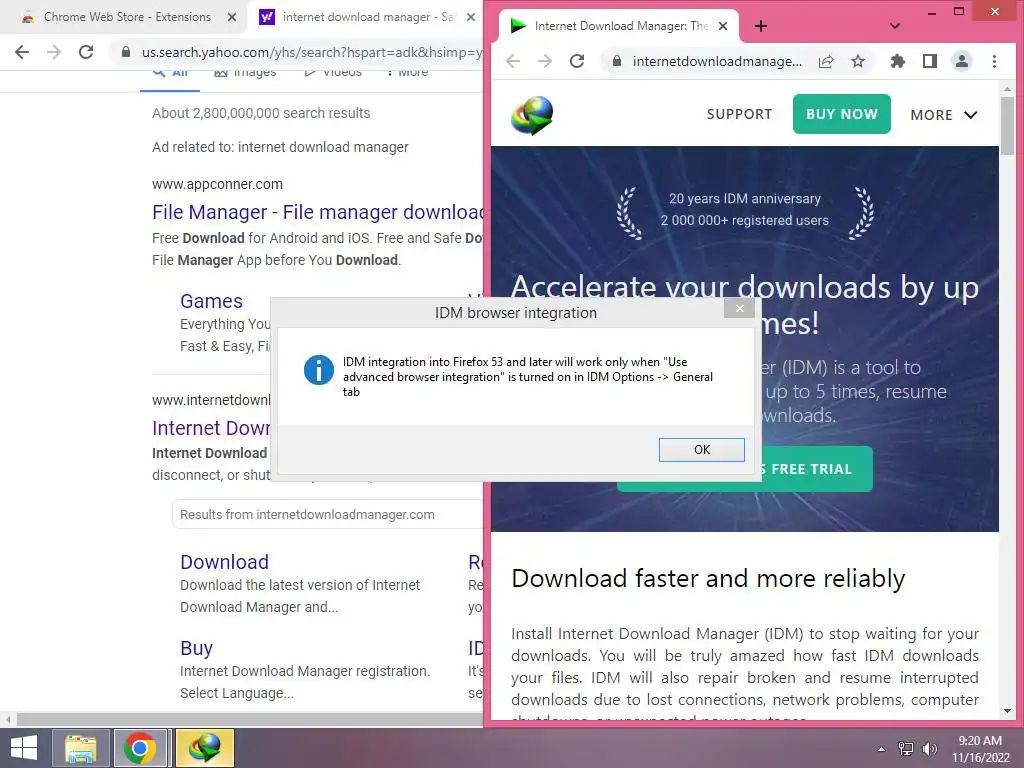Click 'Results from internetdownloadmanager.com' box

tap(328, 515)
